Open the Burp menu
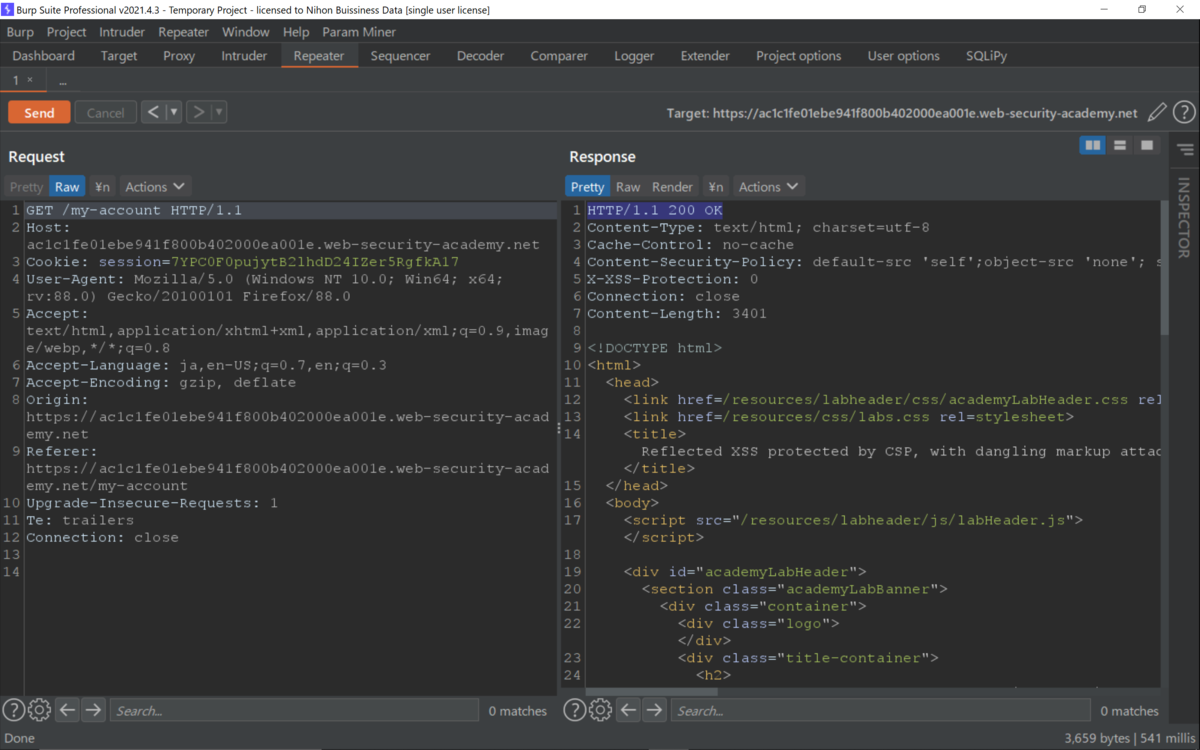The height and width of the screenshot is (750, 1200). [20, 32]
